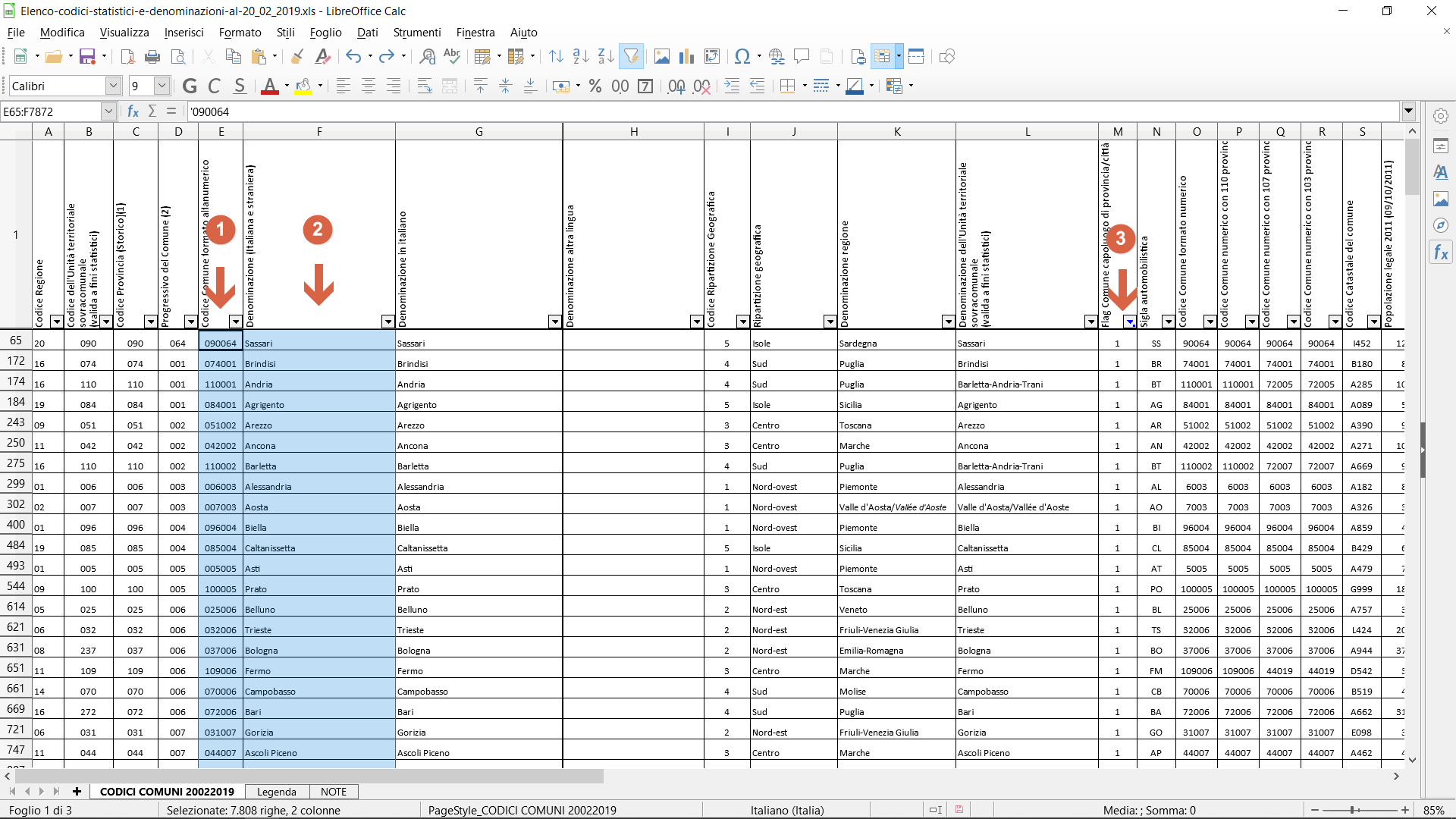1456x819 pixels.
Task: Click the add new sheet plus button
Action: coord(77,791)
